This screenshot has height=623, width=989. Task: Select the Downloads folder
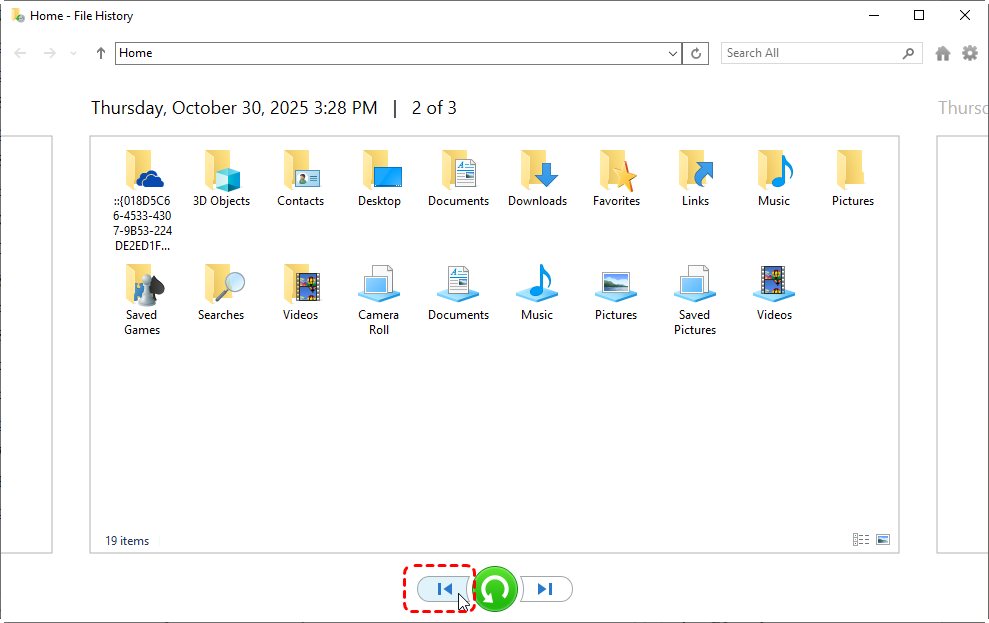pyautogui.click(x=537, y=179)
